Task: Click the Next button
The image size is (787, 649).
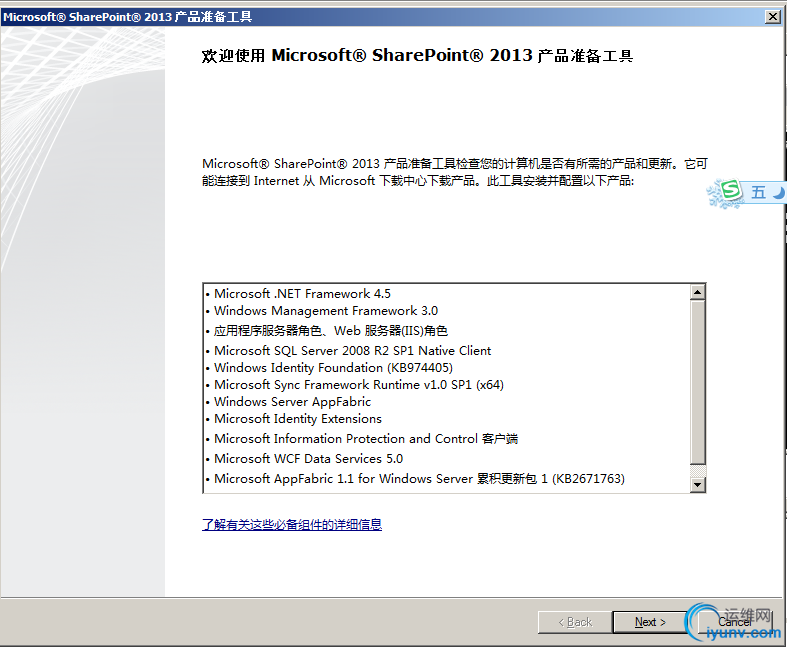Action: (x=650, y=622)
